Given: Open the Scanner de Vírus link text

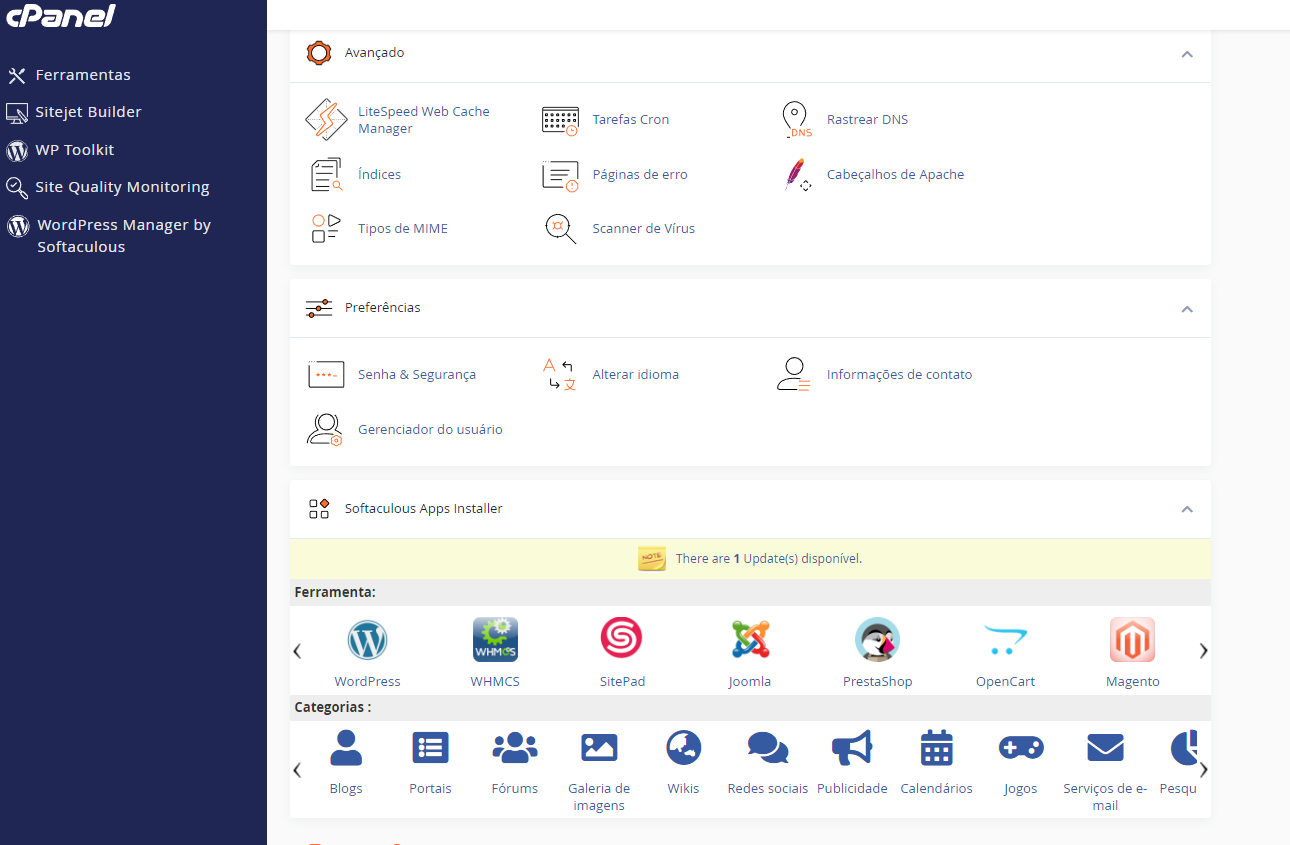Looking at the screenshot, I should (643, 229).
